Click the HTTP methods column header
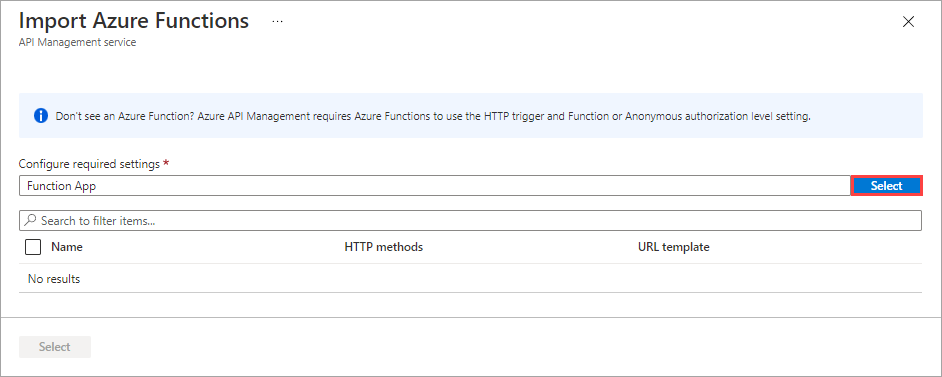The image size is (942, 377). 383,247
